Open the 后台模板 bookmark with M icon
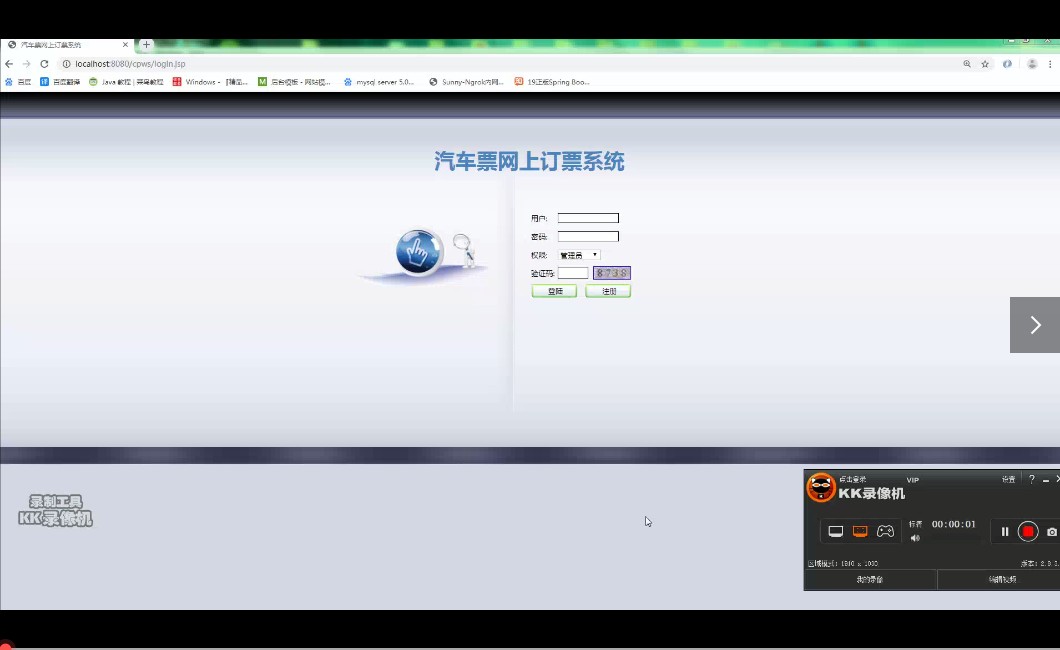Viewport: 1060px width, 650px height. 294,82
